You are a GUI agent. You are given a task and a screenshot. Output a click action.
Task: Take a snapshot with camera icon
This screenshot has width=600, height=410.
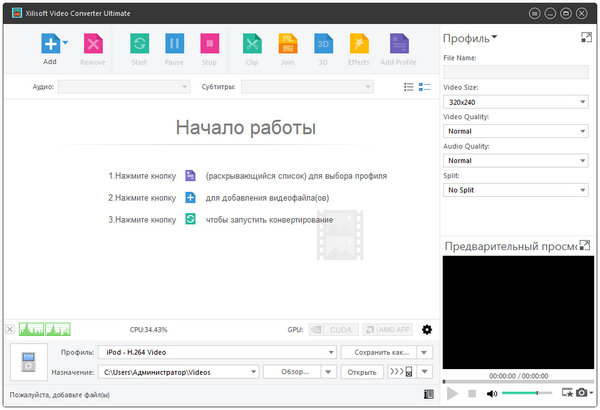click(580, 394)
